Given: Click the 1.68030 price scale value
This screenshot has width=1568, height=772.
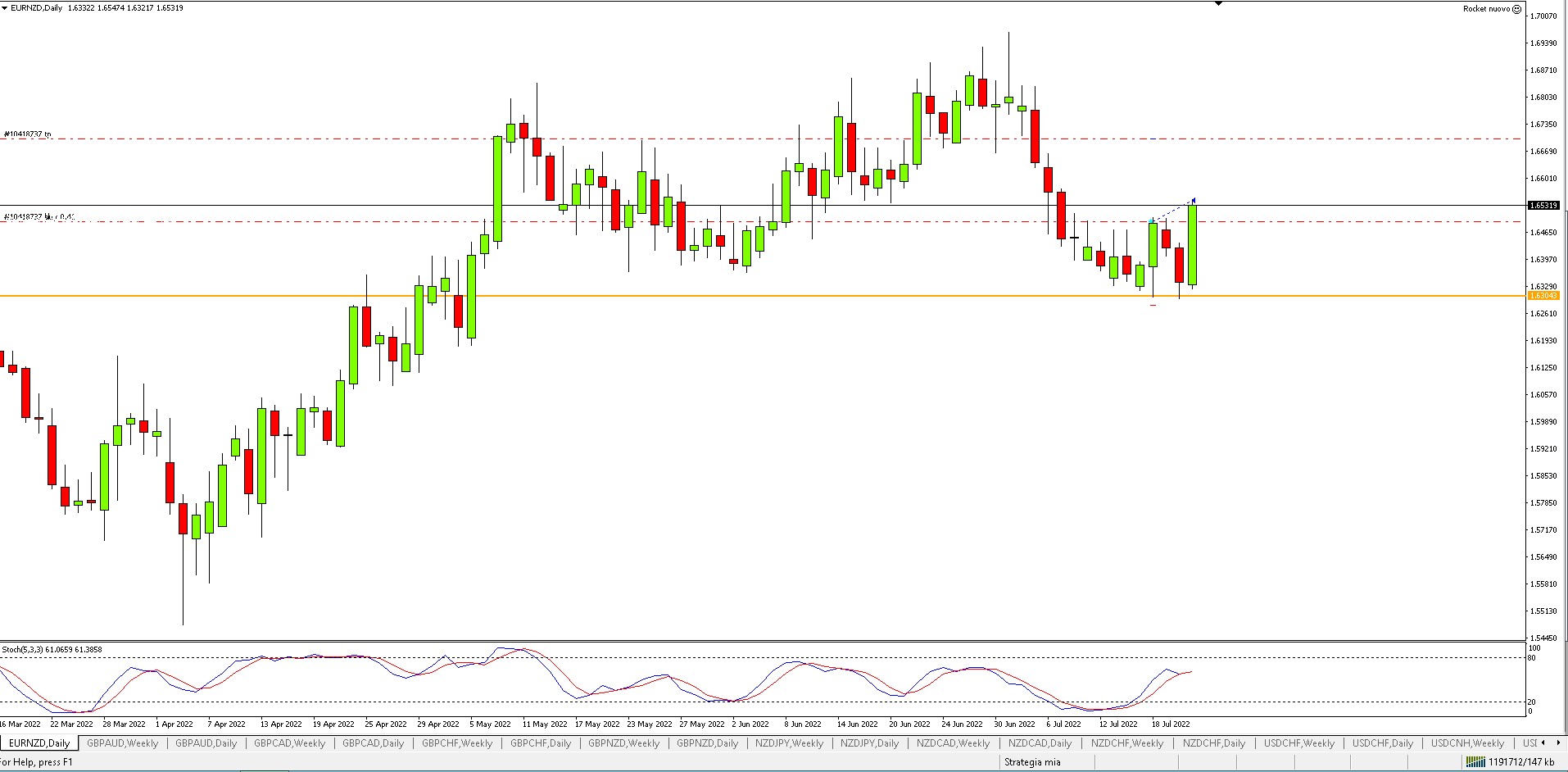Looking at the screenshot, I should click(1543, 97).
